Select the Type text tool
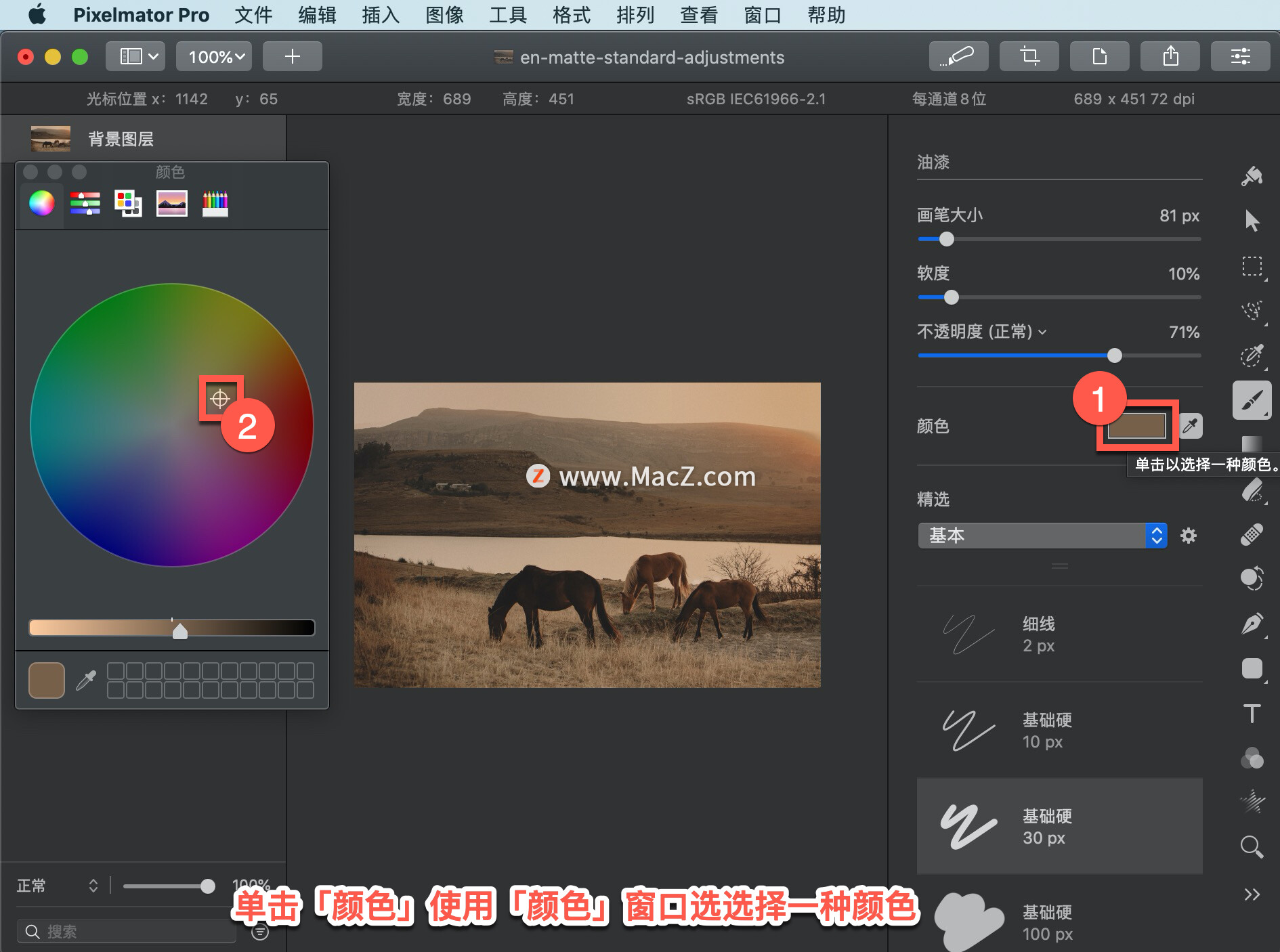The image size is (1280, 952). tap(1252, 713)
